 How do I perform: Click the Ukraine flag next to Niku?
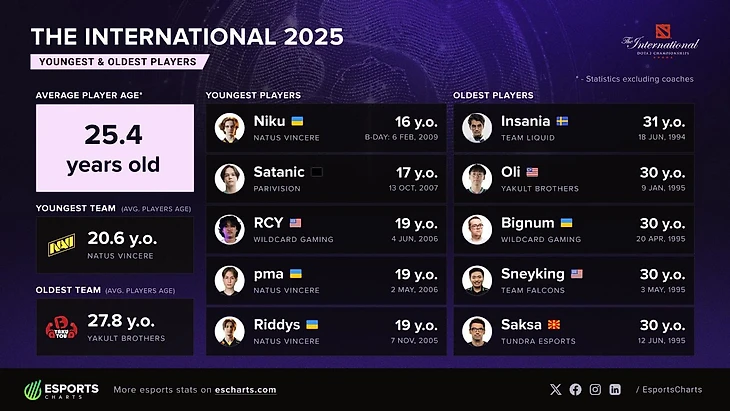[296, 120]
